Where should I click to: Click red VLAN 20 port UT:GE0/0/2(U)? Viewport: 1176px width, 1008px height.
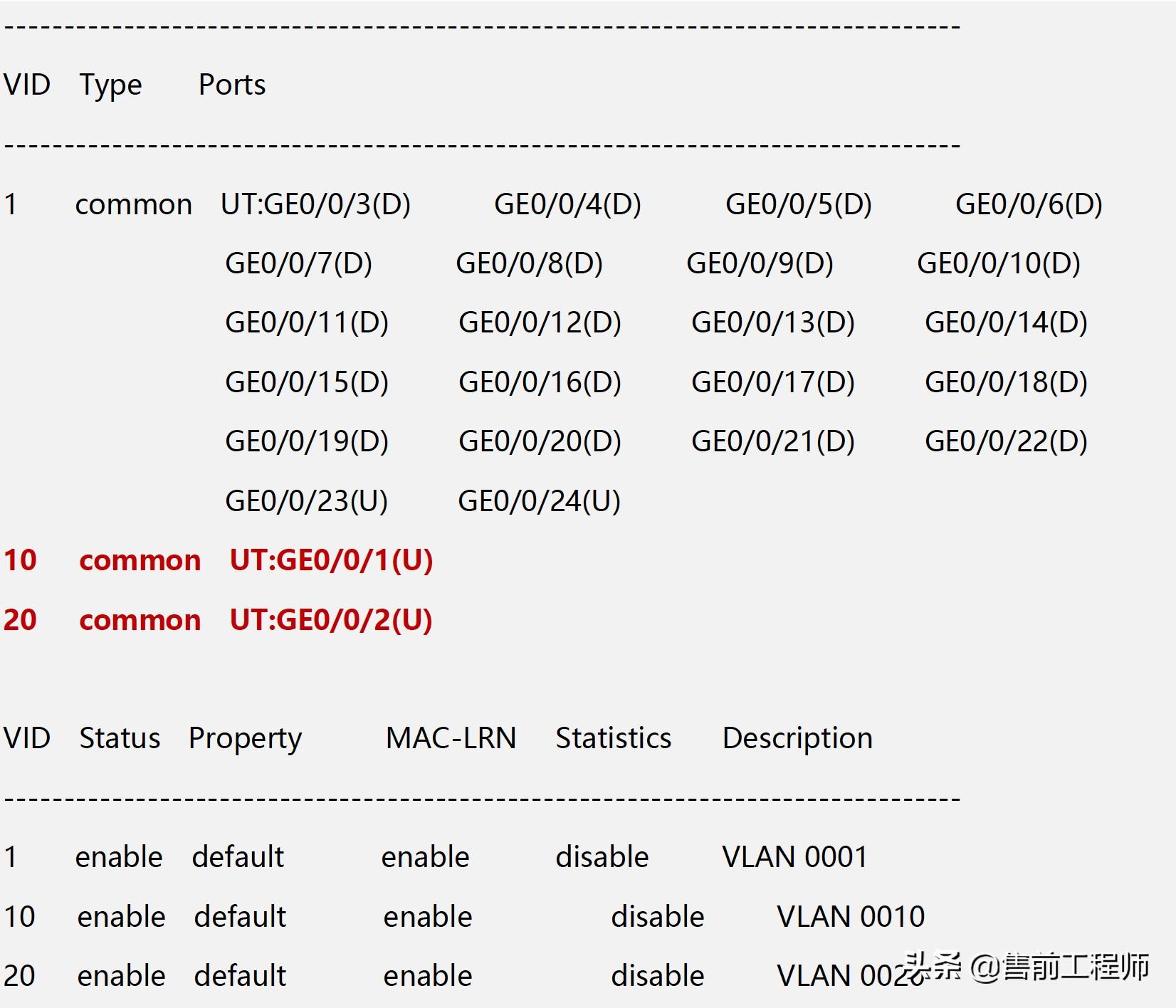click(331, 620)
